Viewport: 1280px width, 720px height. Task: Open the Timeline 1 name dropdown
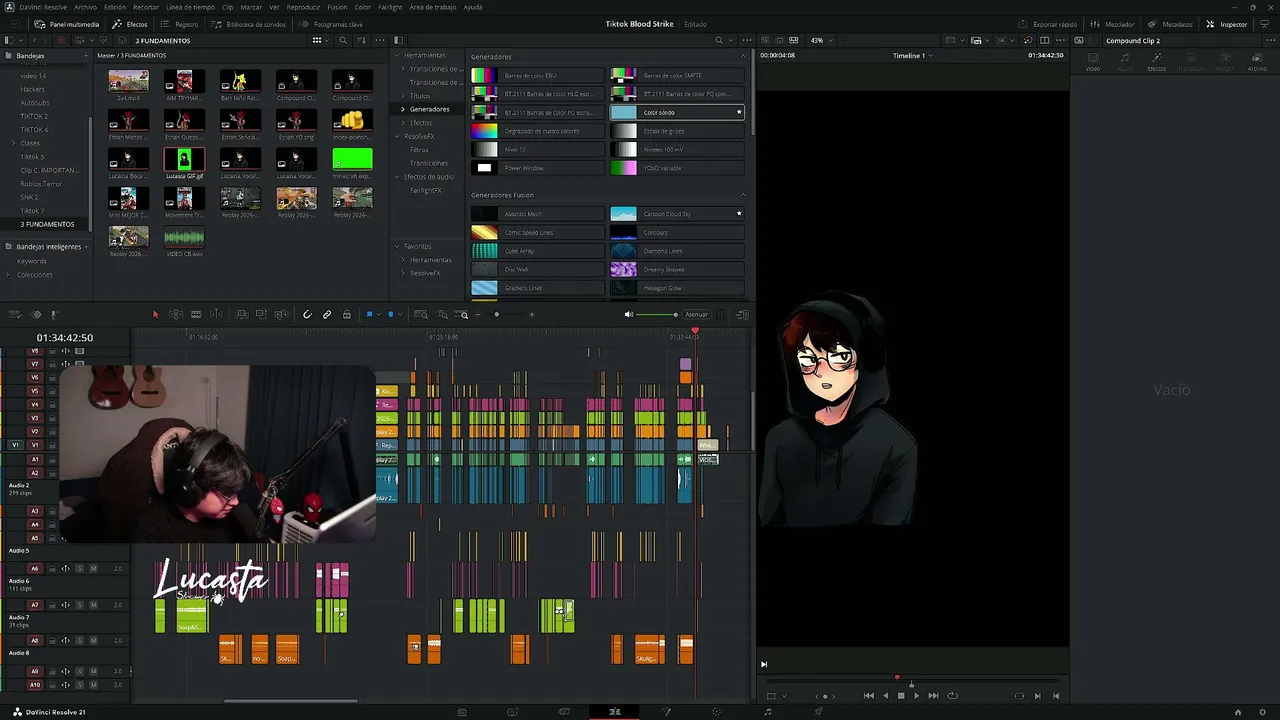[x=912, y=56]
